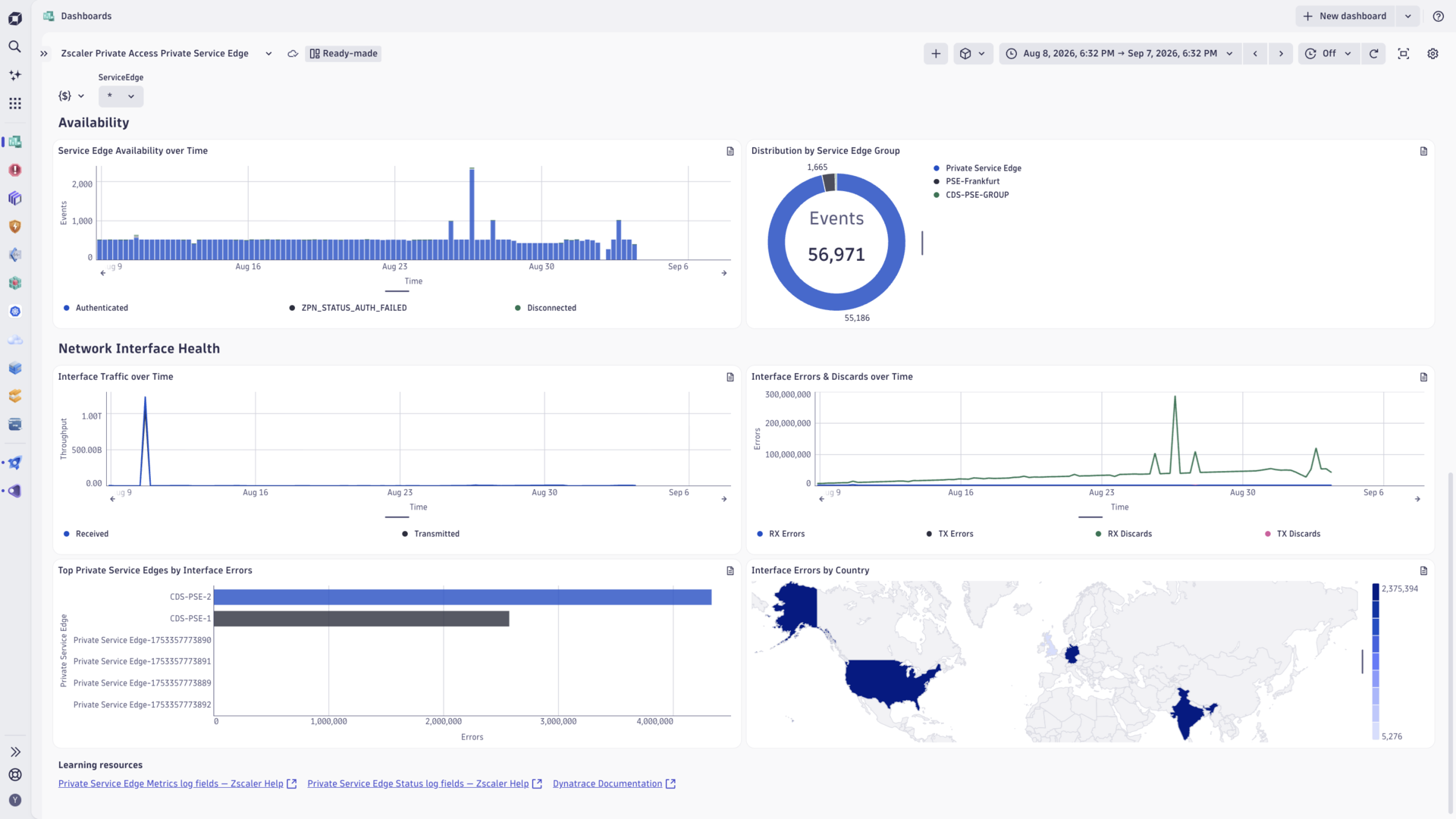
Task: Open the Davis CoPilot sparkles icon
Action: point(14,75)
